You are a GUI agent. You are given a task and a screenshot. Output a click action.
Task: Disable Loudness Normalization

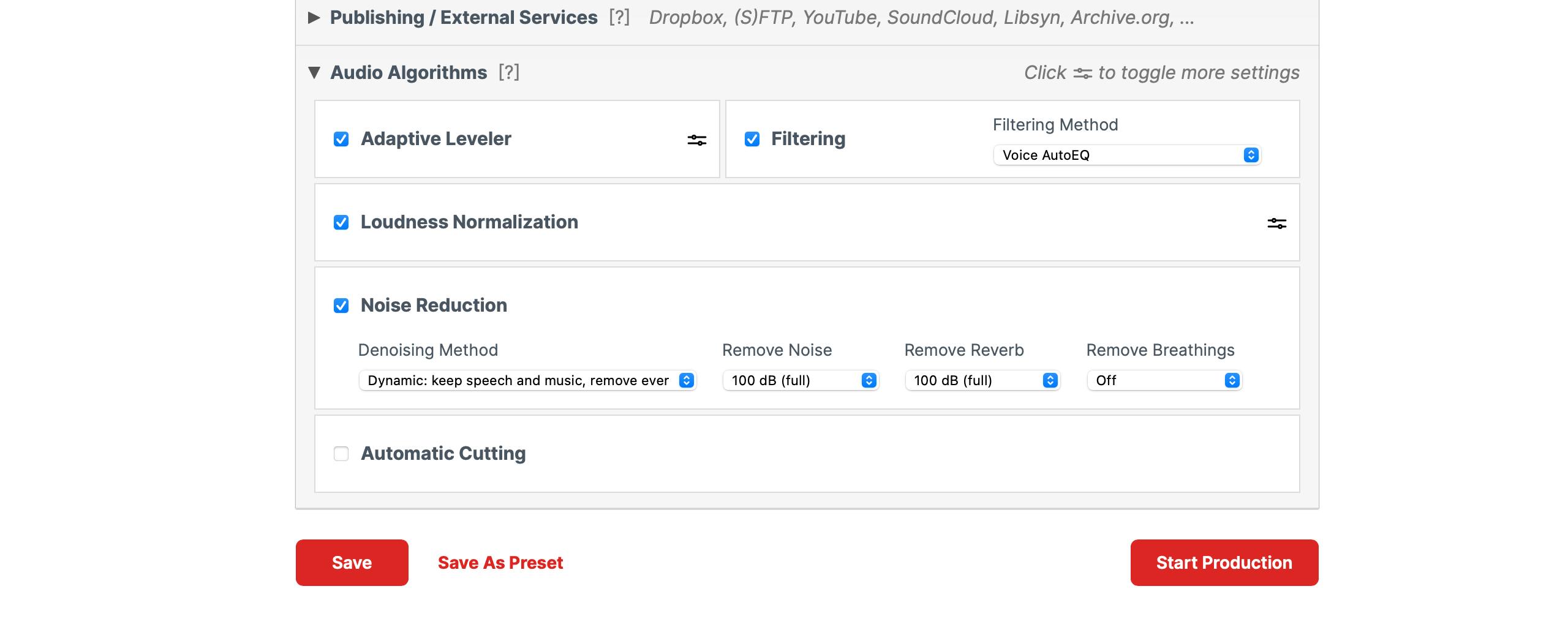(342, 222)
